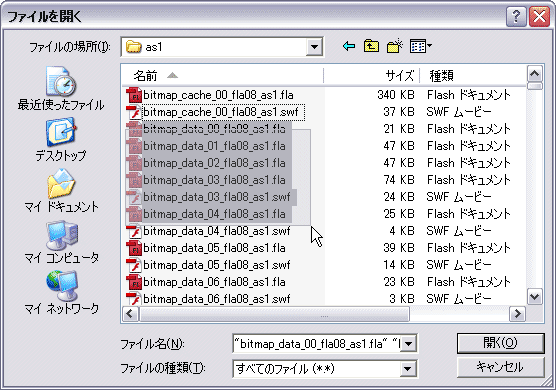This screenshot has width=556, height=390.
Task: Click in the ファイル名 text field
Action: 317,344
